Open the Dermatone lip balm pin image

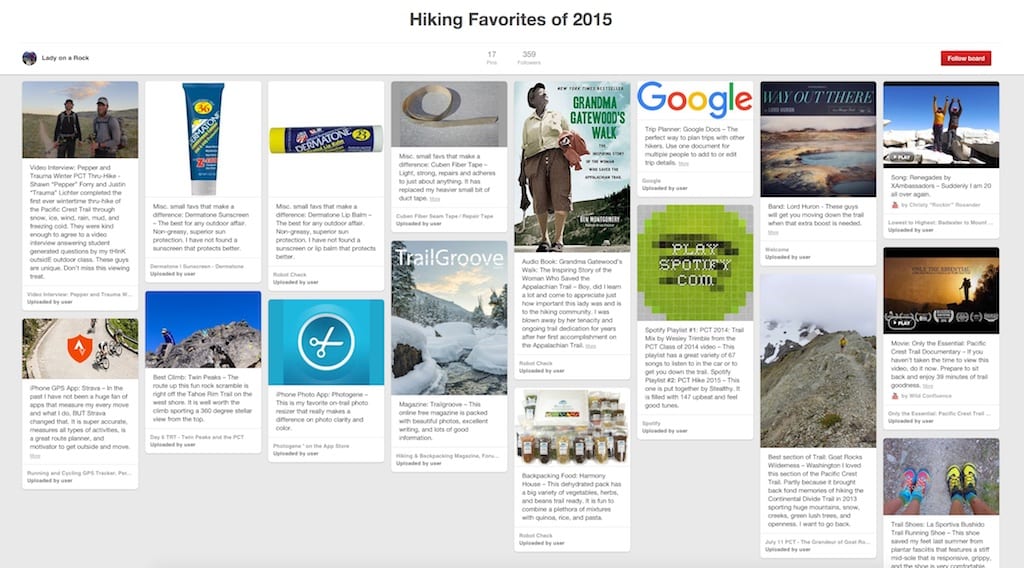326,138
